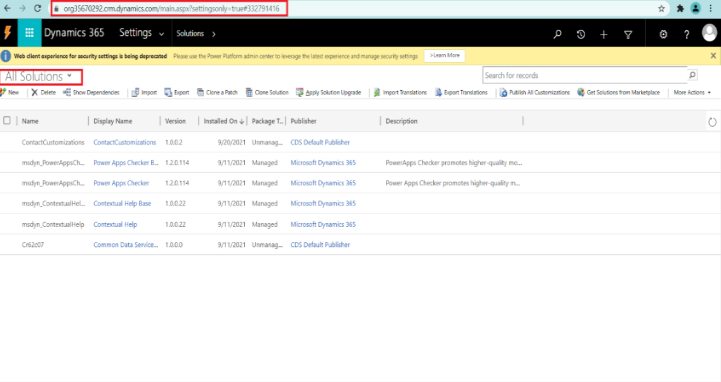Click the info icon in notification banner
Viewport: 721px width, 382px height.
point(6,56)
